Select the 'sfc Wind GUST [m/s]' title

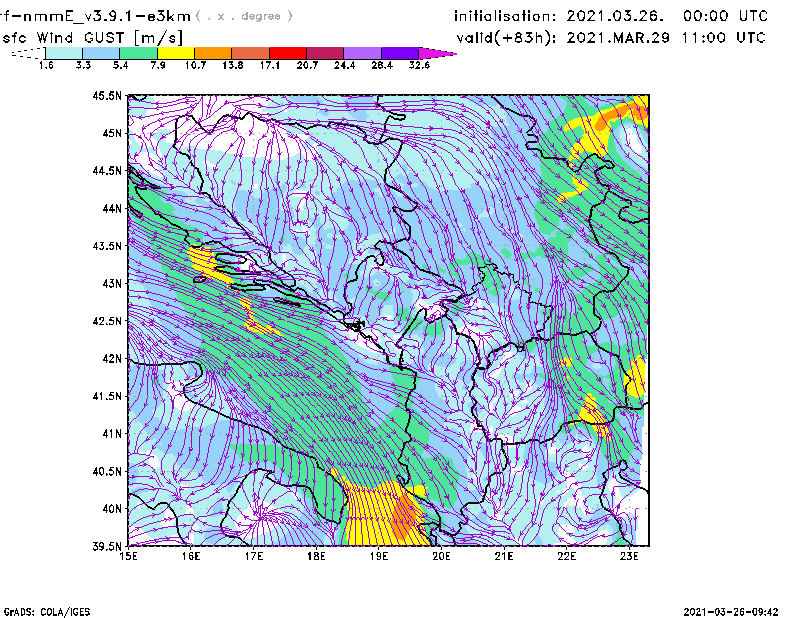[x=92, y=38]
